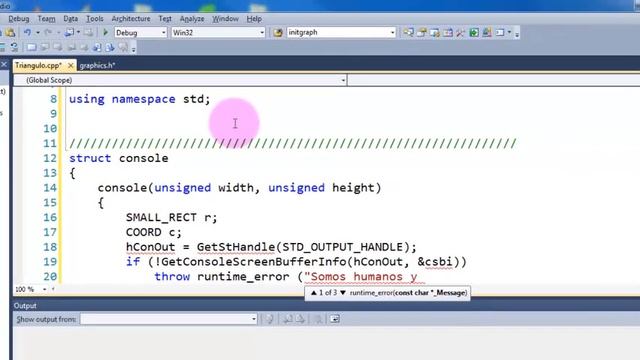Click GetConsoleScreenBufferInfo on line 19

(x=254, y=262)
